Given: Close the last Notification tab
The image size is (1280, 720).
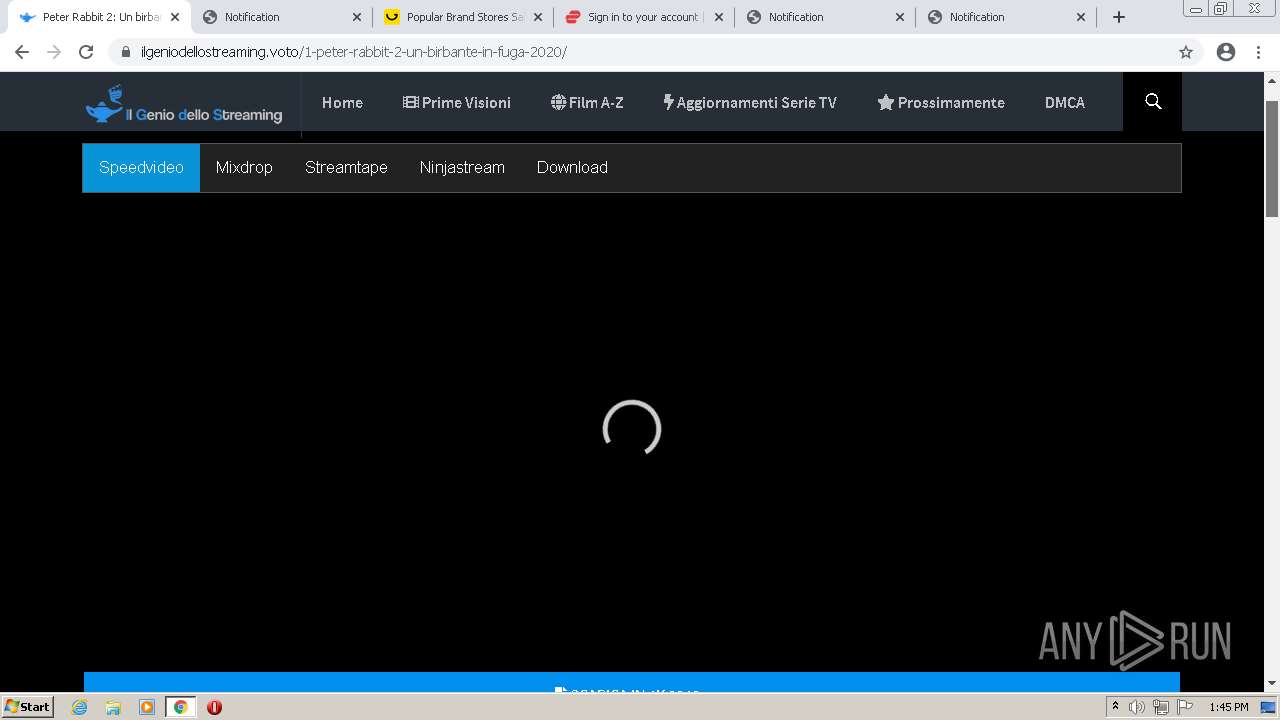Looking at the screenshot, I should pyautogui.click(x=1081, y=17).
